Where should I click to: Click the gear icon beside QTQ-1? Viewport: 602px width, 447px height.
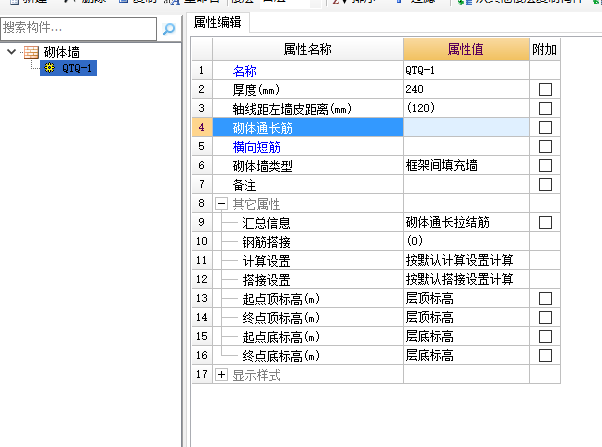tap(49, 68)
